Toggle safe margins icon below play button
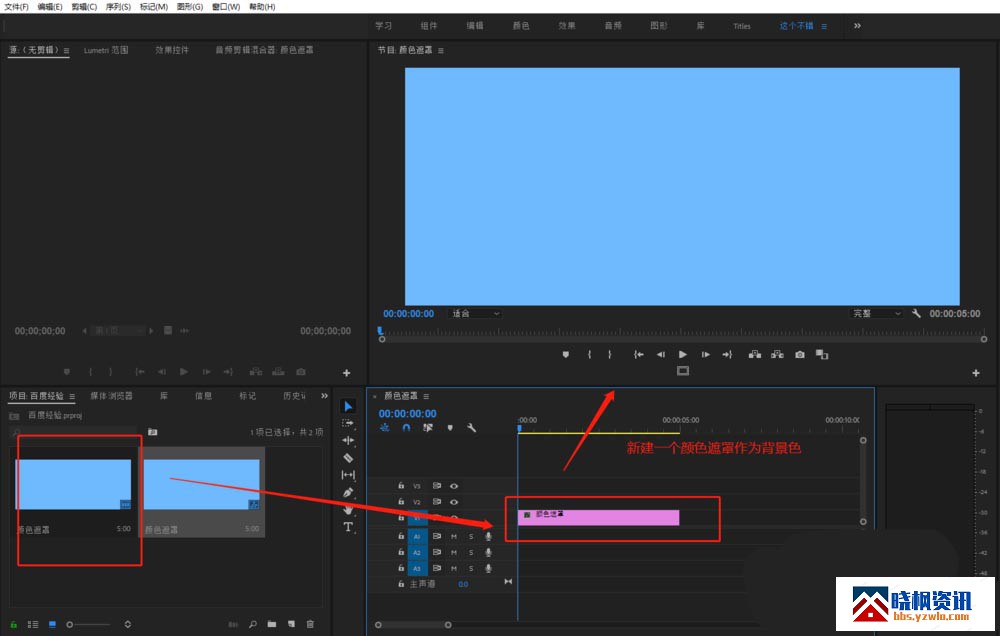Screen dimensions: 1000x636 (683, 371)
